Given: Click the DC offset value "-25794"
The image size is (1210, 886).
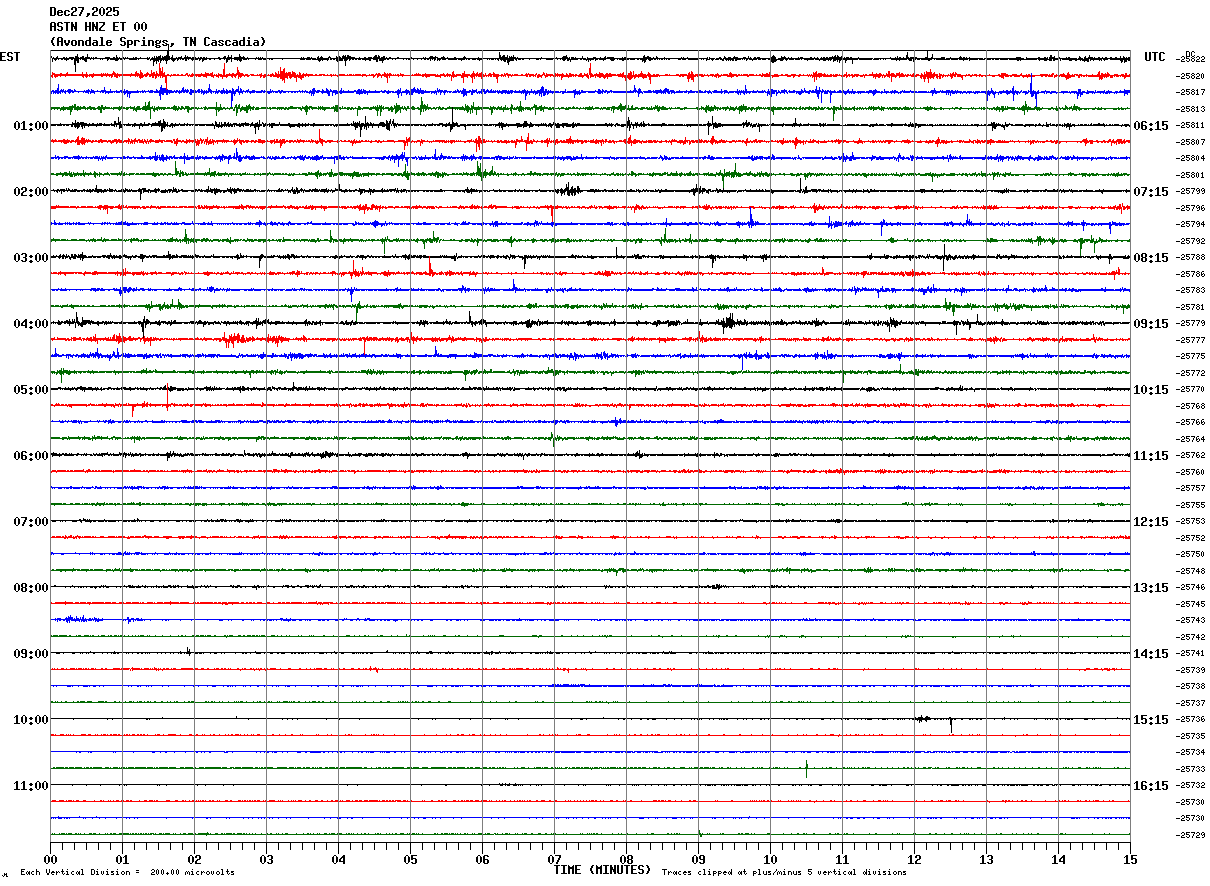Looking at the screenshot, I should 1190,225.
